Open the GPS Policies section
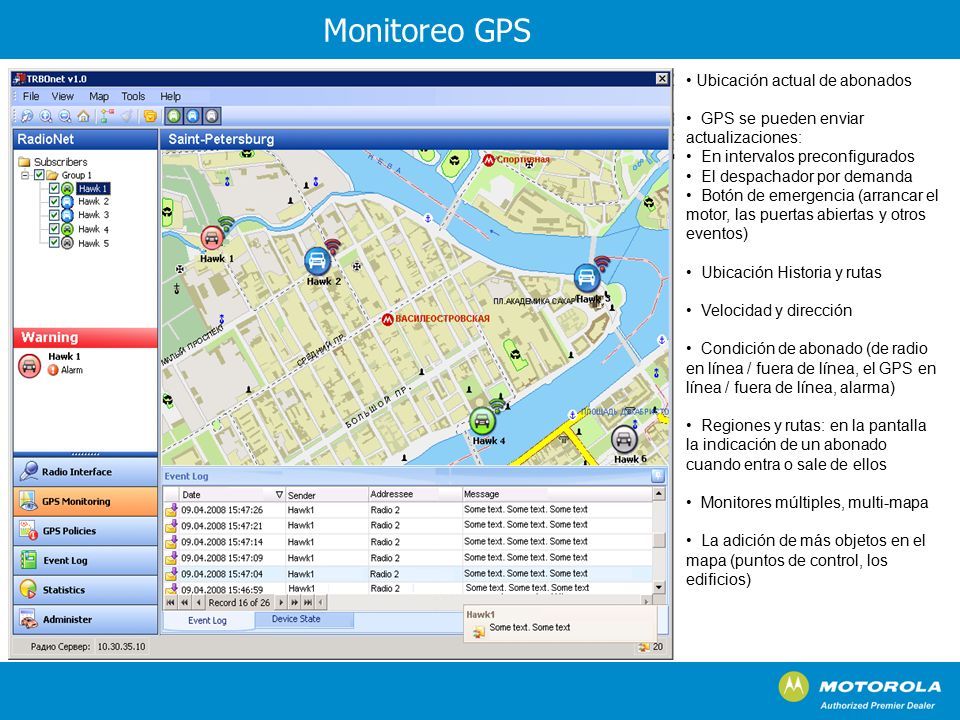The height and width of the screenshot is (720, 960). tap(85, 531)
